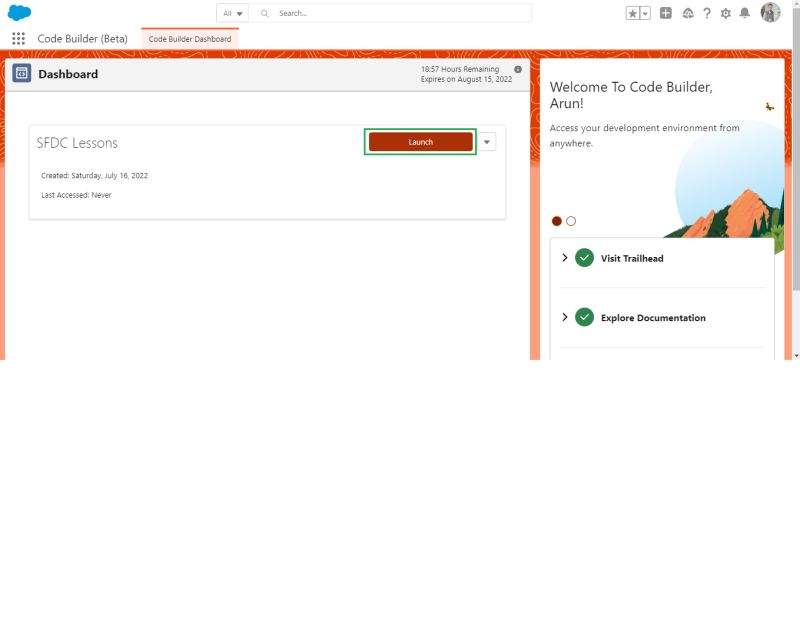This screenshot has width=800, height=634.
Task: Click the Code Builder (Beta) app name
Action: (83, 38)
